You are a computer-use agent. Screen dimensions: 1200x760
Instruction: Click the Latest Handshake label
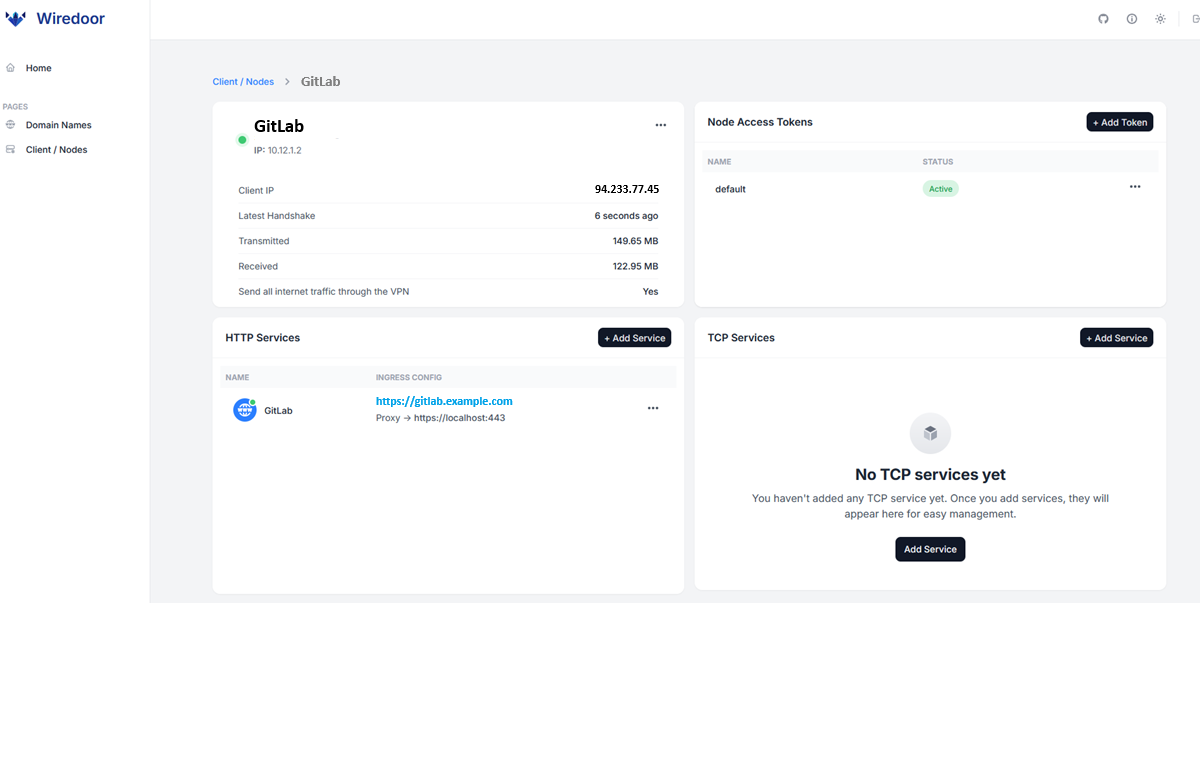tap(277, 216)
